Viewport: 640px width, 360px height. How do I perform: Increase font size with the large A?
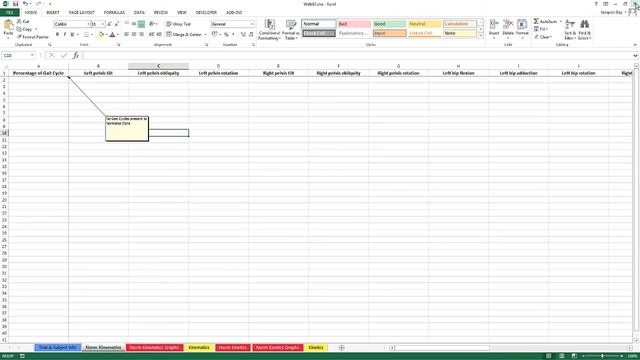click(109, 24)
